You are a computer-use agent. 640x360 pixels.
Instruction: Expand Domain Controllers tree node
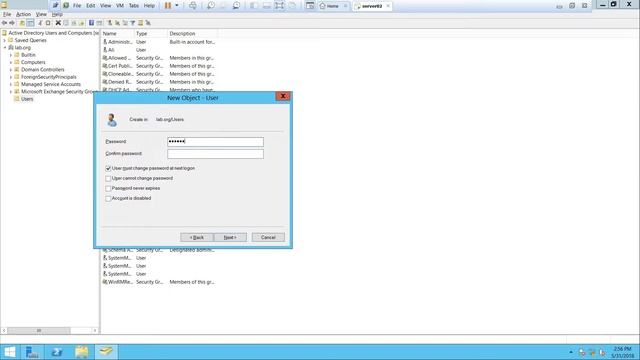point(11,70)
